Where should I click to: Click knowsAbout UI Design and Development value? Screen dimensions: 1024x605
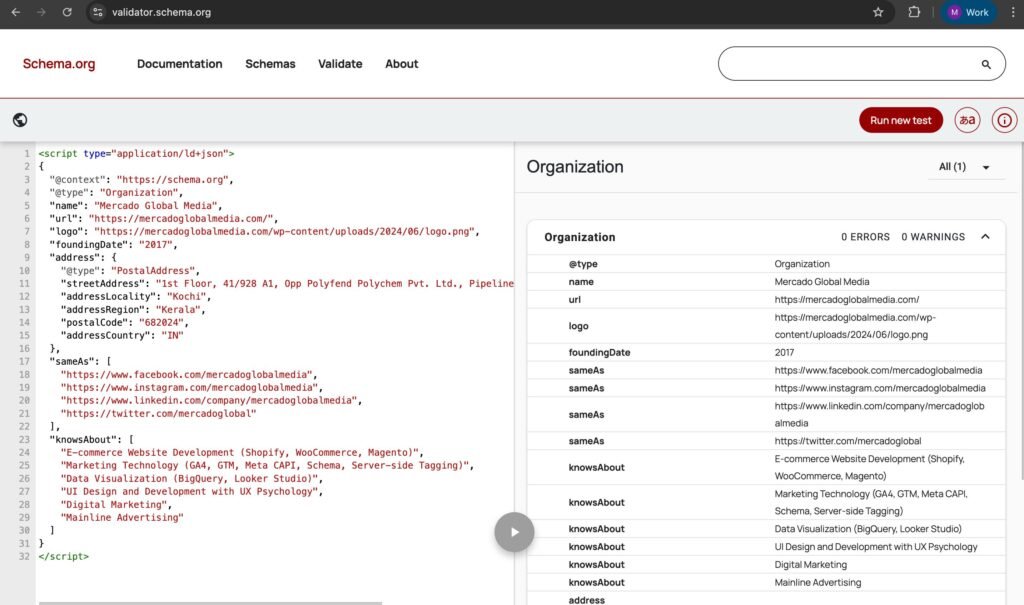(876, 546)
